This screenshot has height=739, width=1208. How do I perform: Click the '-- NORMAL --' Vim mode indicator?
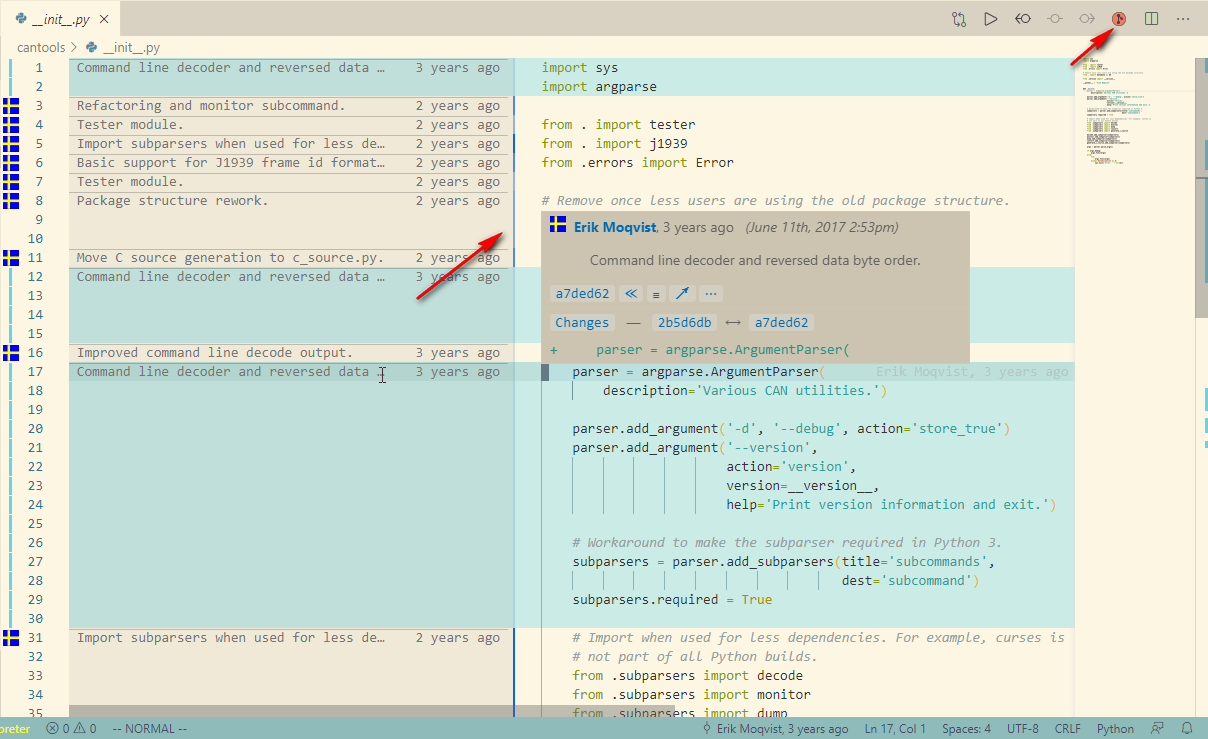[x=149, y=728]
